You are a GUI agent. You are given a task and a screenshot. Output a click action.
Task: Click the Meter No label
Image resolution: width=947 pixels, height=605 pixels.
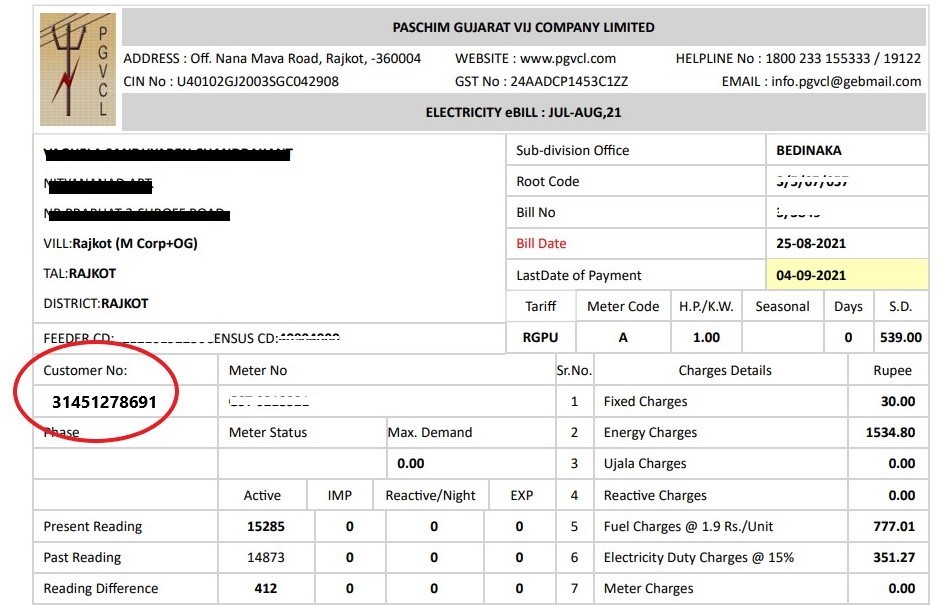[258, 370]
